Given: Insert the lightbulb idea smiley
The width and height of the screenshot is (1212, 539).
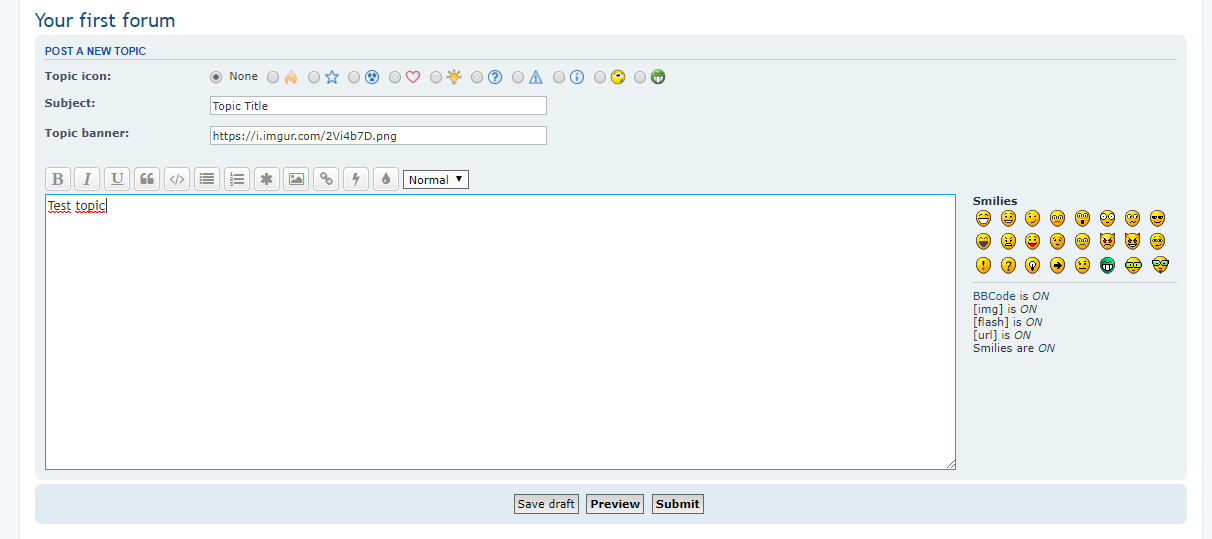Looking at the screenshot, I should (x=1033, y=265).
